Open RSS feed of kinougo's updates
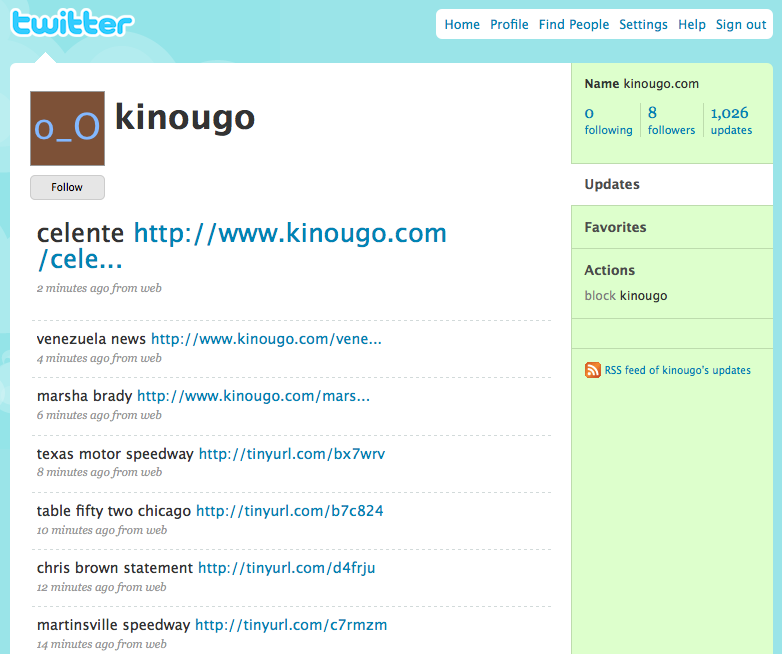Viewport: 782px width, 654px height. coord(677,370)
